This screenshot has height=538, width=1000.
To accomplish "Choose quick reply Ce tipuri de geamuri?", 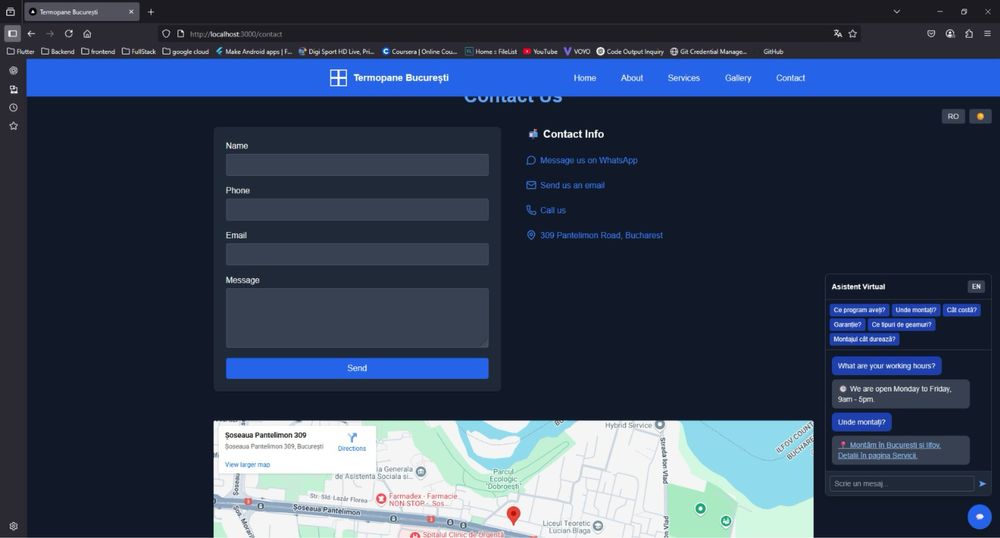I will coord(902,324).
